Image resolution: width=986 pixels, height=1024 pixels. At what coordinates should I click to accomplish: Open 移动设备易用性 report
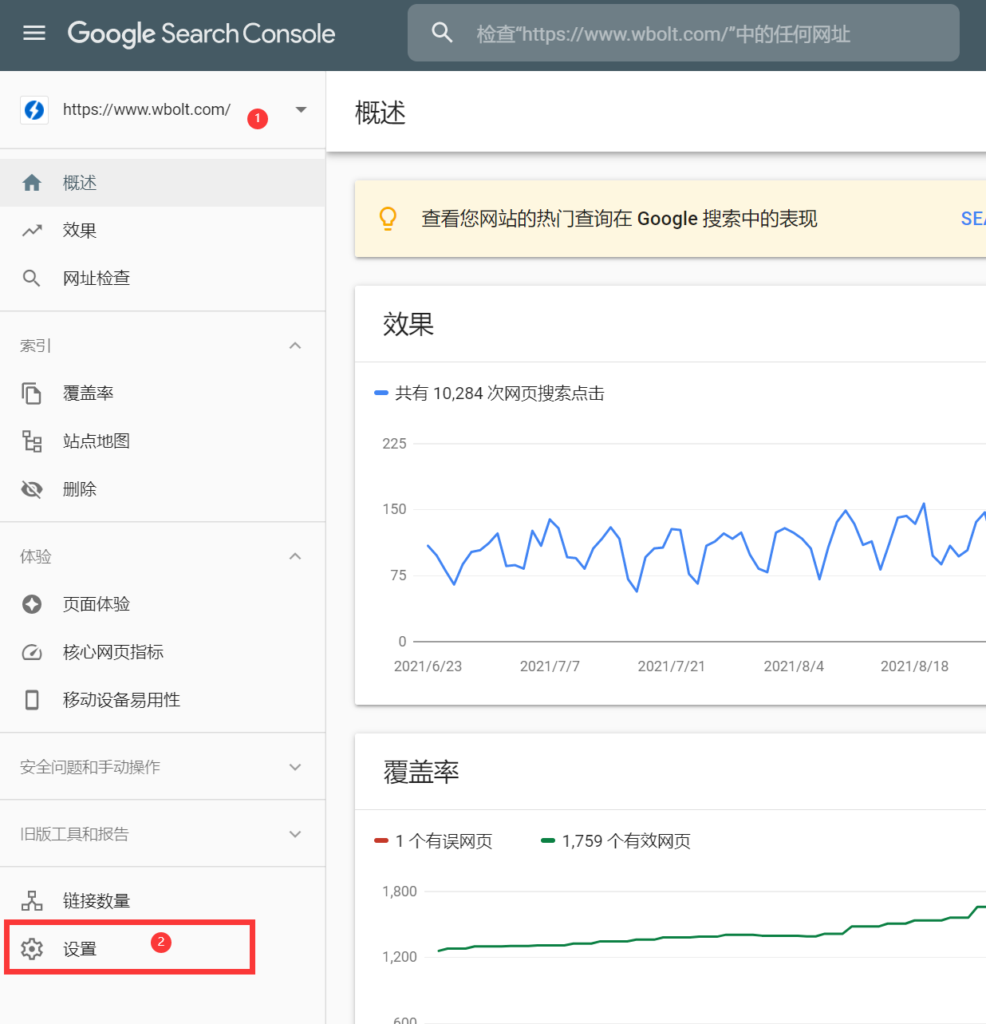click(x=121, y=700)
